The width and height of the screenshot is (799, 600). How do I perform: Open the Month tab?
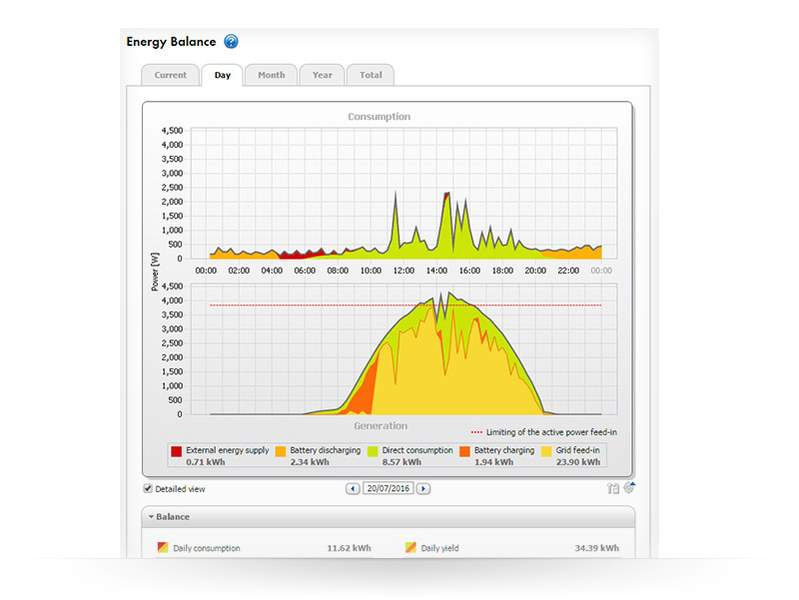coord(271,75)
